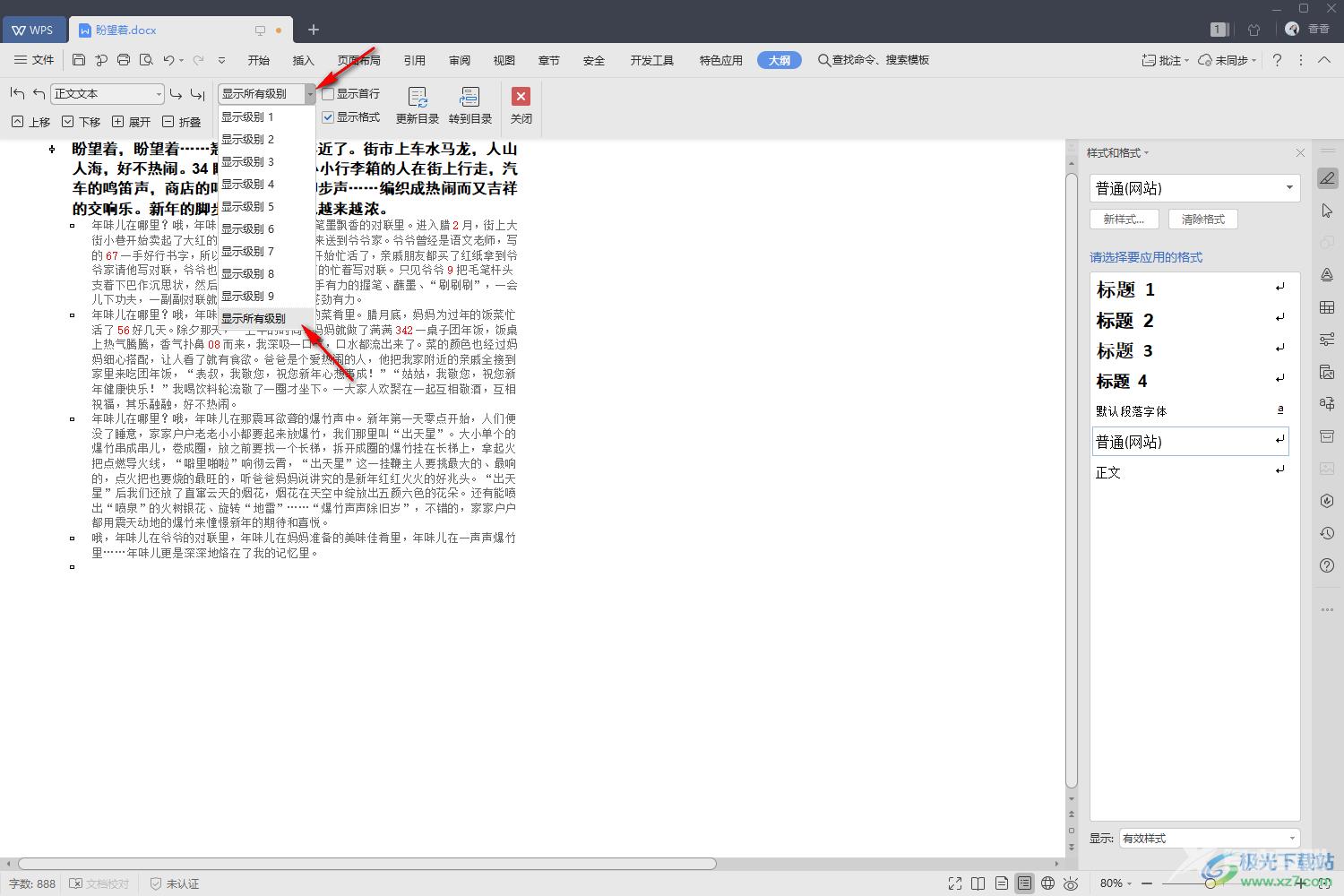Switch to 开始 tab
The width and height of the screenshot is (1344, 896).
[x=259, y=60]
